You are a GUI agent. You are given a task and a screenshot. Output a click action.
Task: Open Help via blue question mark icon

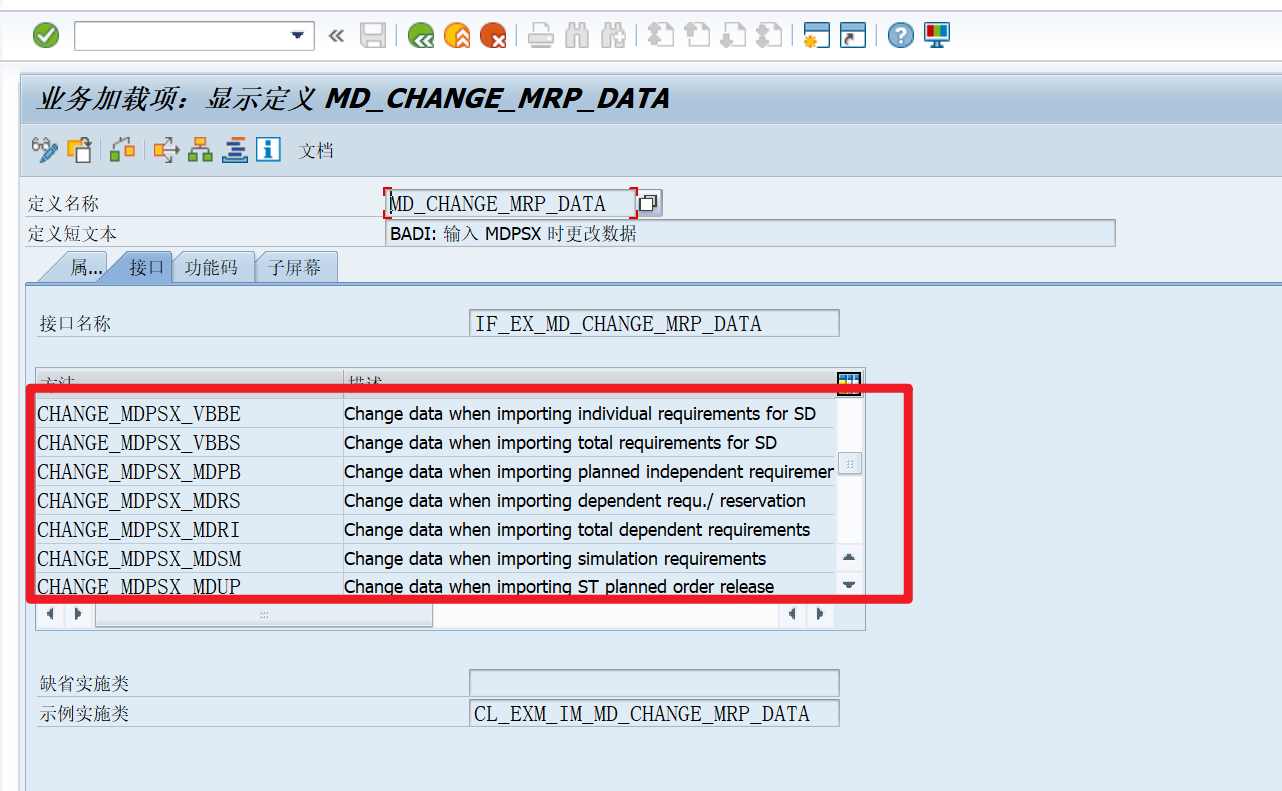point(901,36)
